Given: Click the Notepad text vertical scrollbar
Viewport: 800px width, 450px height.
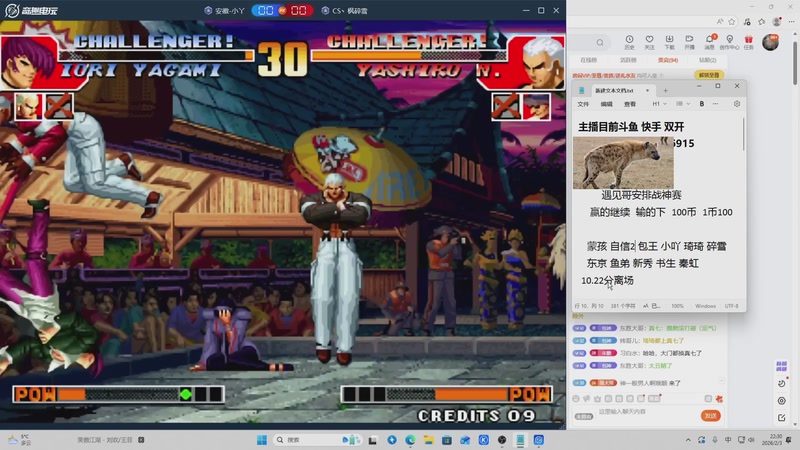Looking at the screenshot, I should (743, 134).
